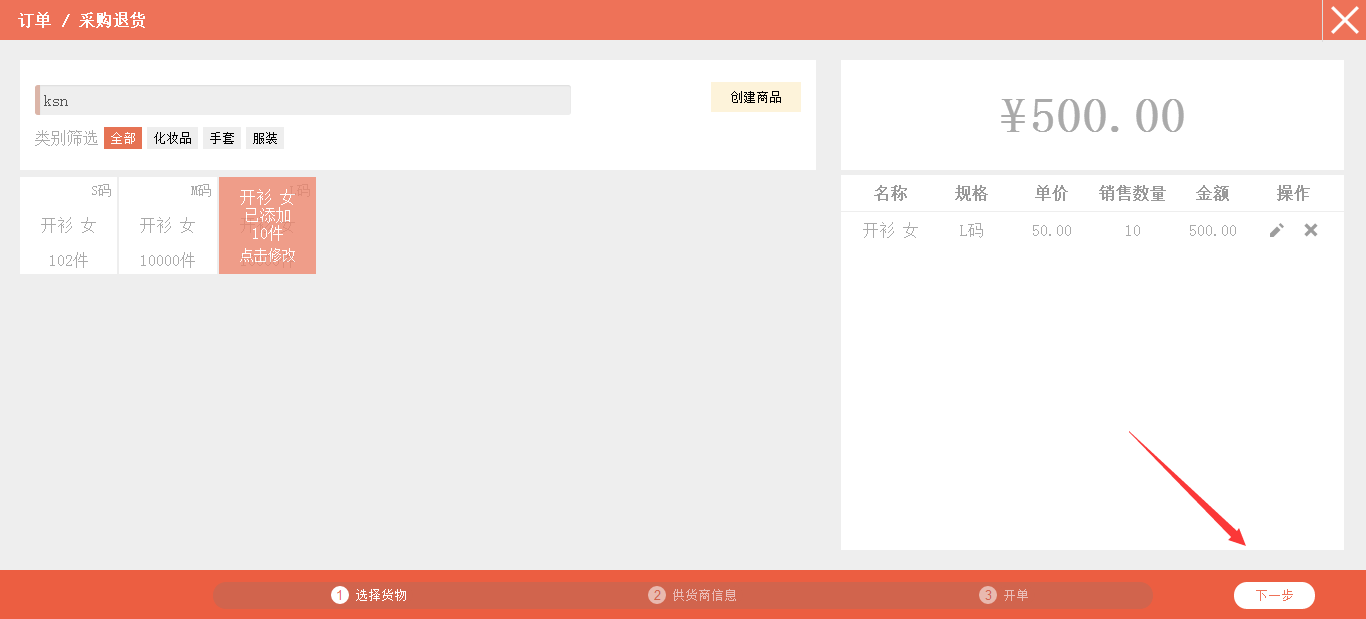Image resolution: width=1366 pixels, height=619 pixels.
Task: Choose the M码 开衫 女 product tile
Action: (x=167, y=226)
